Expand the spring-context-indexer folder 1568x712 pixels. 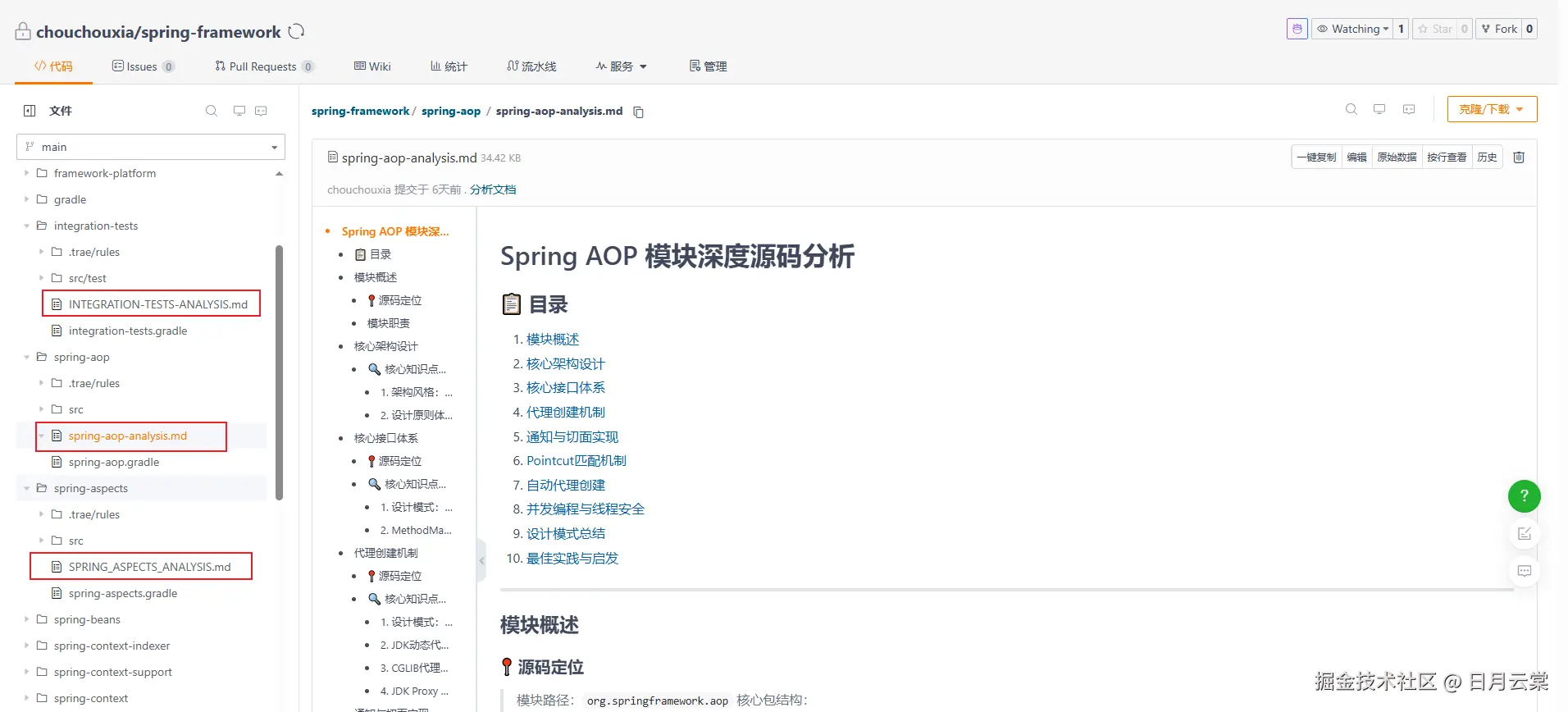(26, 646)
